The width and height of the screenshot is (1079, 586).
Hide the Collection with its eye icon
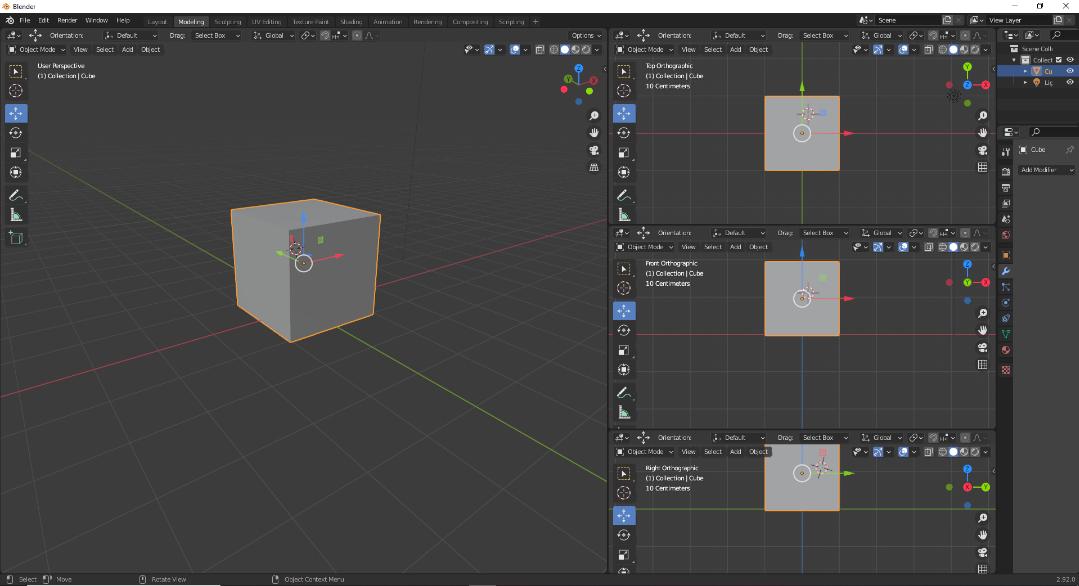(1070, 60)
